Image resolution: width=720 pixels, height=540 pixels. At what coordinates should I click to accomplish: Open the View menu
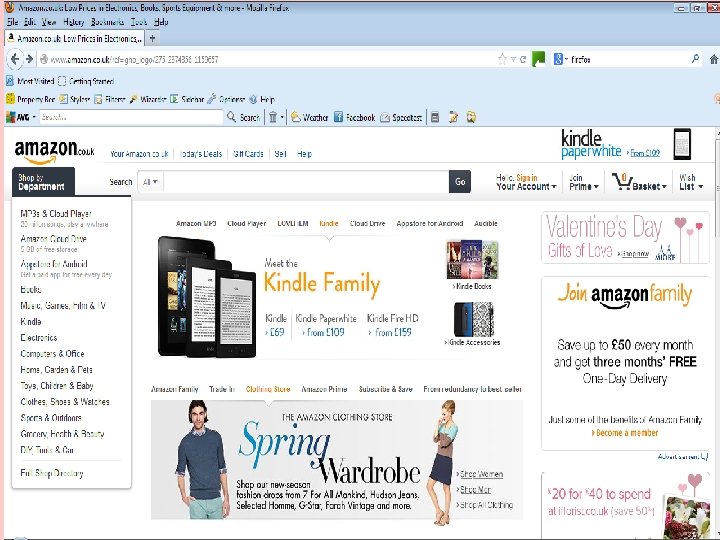click(x=49, y=22)
